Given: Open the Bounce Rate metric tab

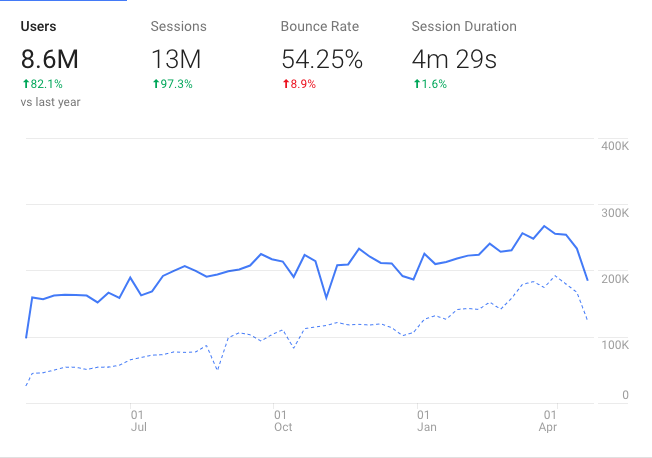Looking at the screenshot, I should point(319,26).
